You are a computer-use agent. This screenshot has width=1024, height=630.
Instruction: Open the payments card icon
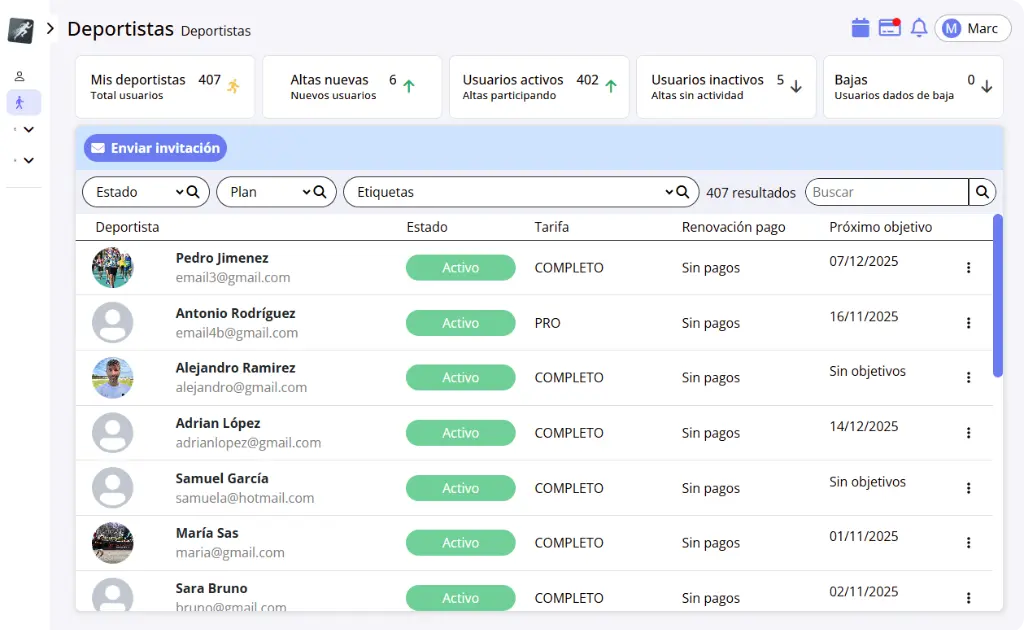889,28
